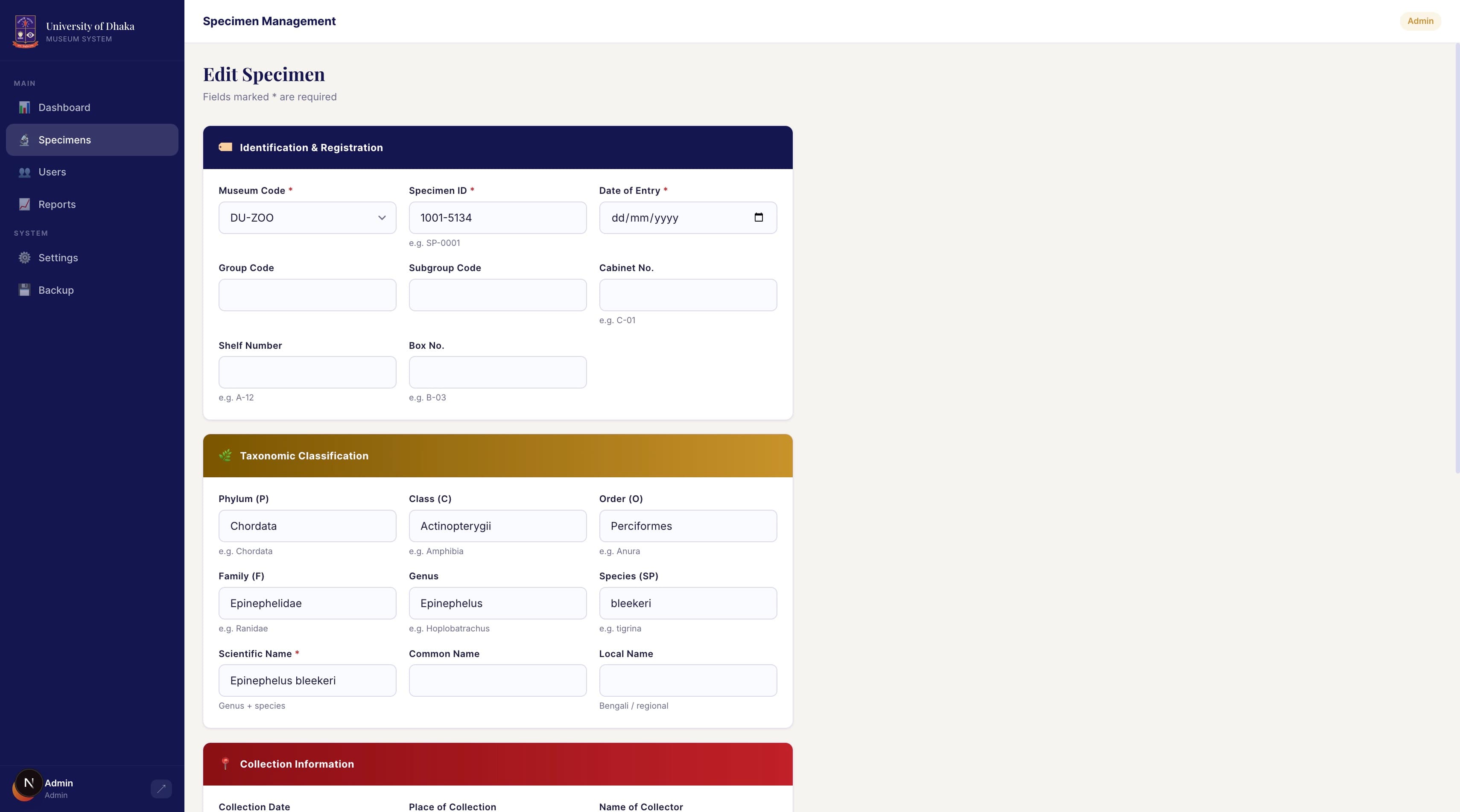Go to Users in sidebar
The height and width of the screenshot is (812, 1460).
click(x=92, y=172)
